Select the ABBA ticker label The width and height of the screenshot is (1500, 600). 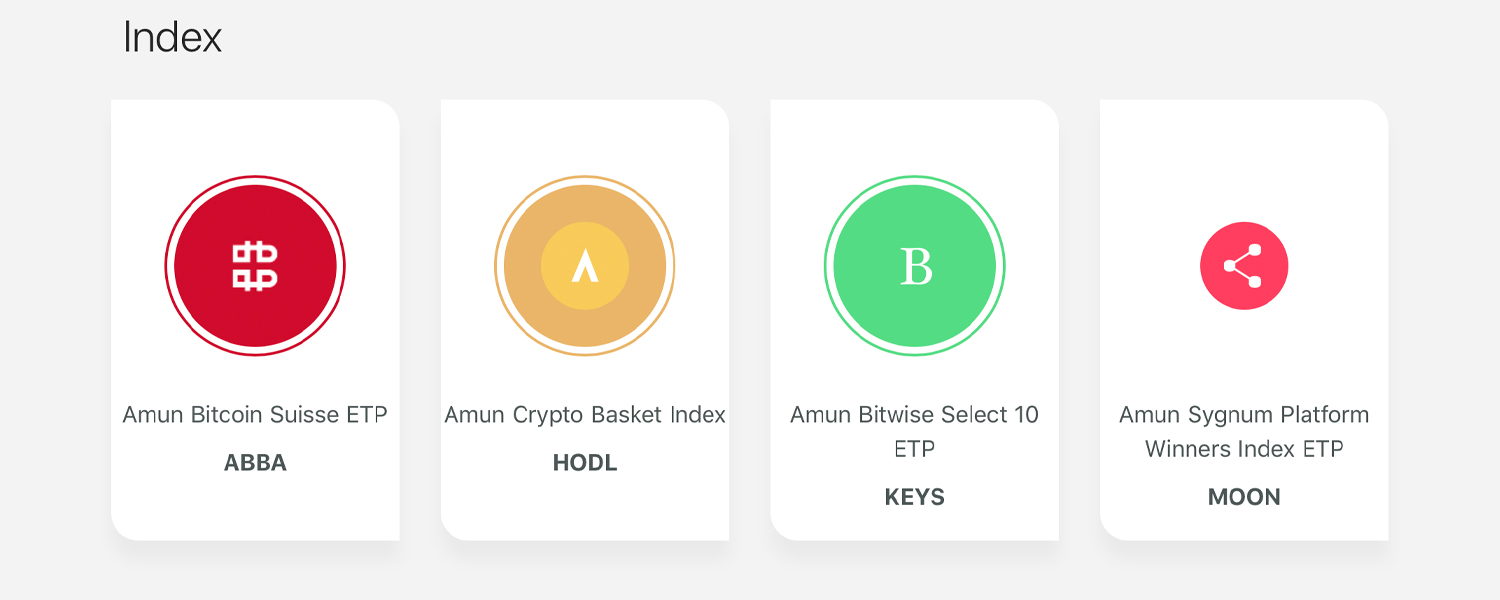(255, 463)
